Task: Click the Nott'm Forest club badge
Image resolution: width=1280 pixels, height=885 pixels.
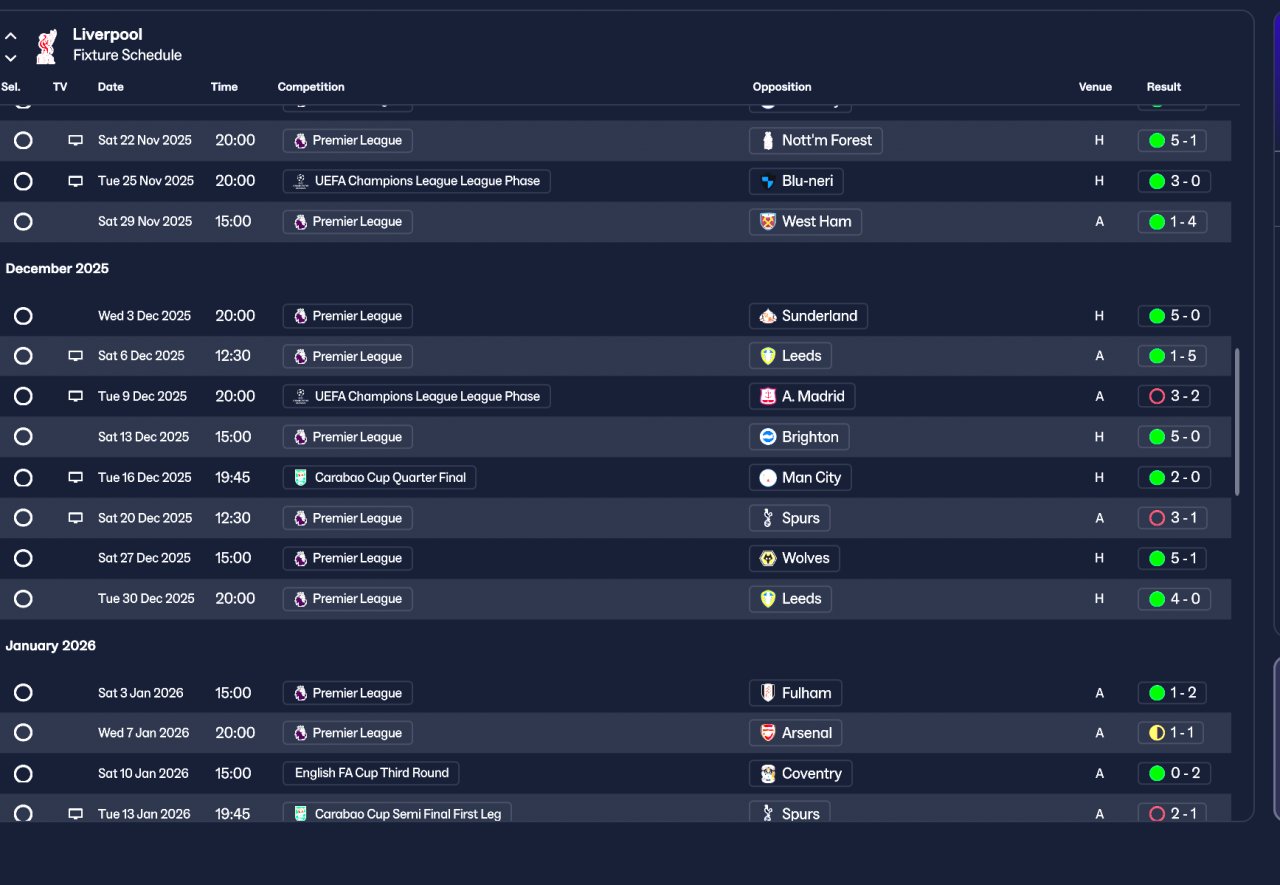Action: 768,141
